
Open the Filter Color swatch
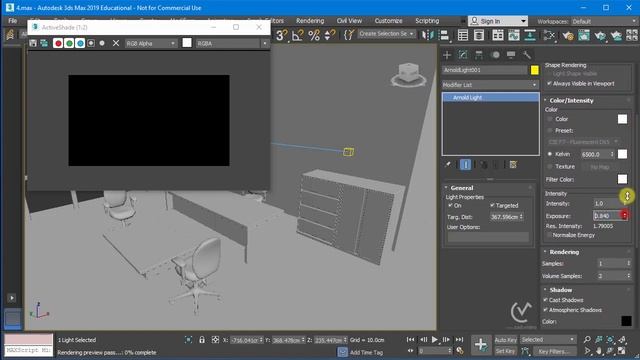point(622,179)
